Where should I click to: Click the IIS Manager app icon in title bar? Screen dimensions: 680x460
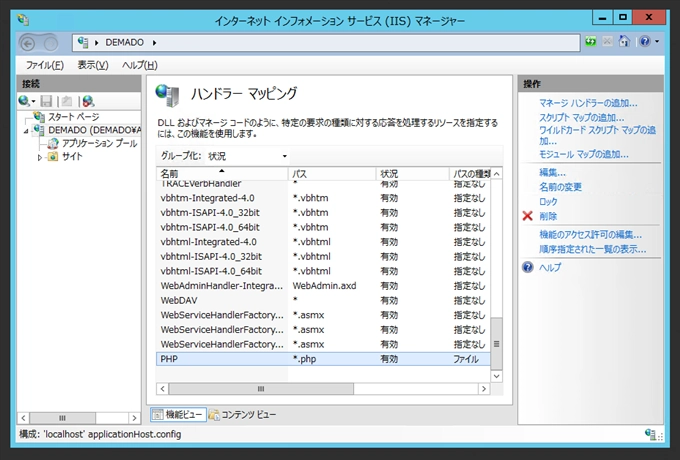pos(23,20)
